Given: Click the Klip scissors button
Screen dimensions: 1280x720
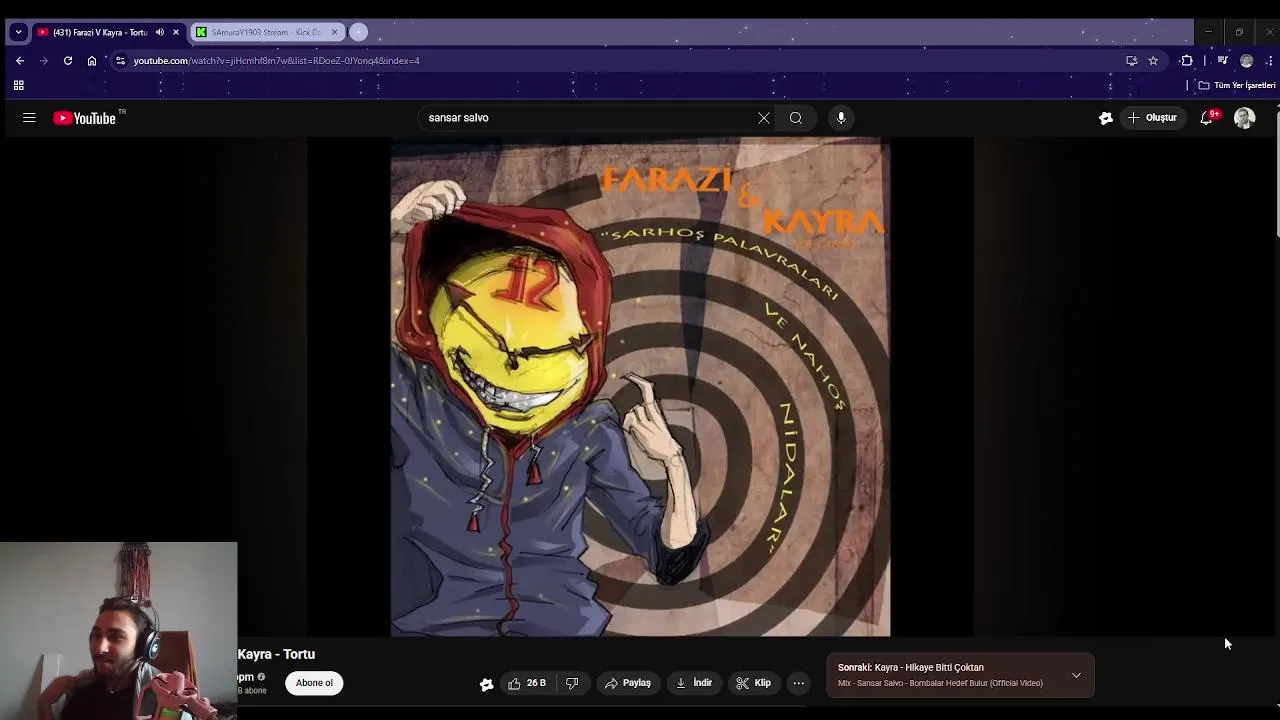Looking at the screenshot, I should pos(753,683).
